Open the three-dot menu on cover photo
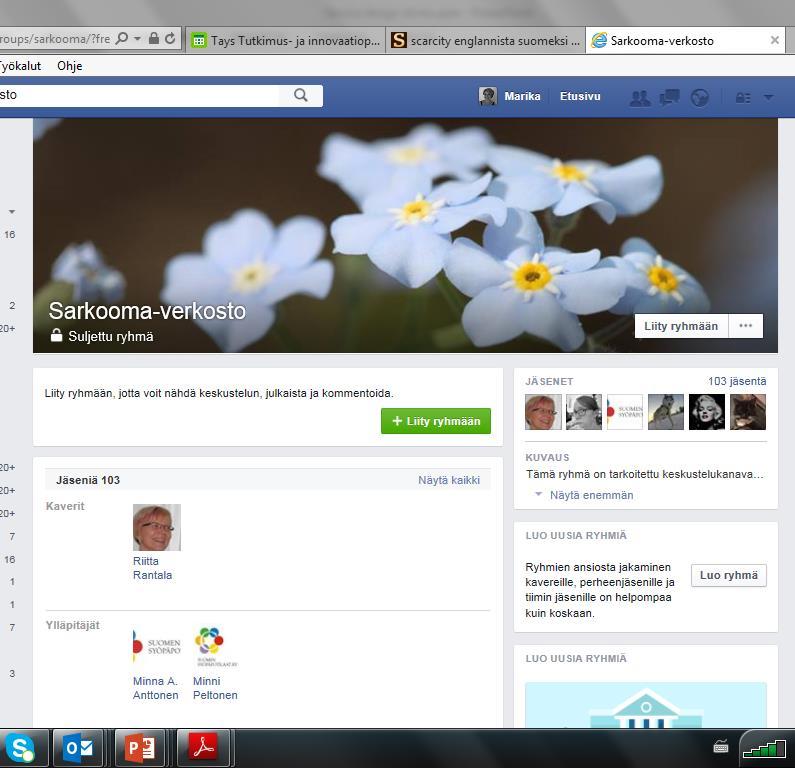Image resolution: width=795 pixels, height=768 pixels. pyautogui.click(x=746, y=326)
